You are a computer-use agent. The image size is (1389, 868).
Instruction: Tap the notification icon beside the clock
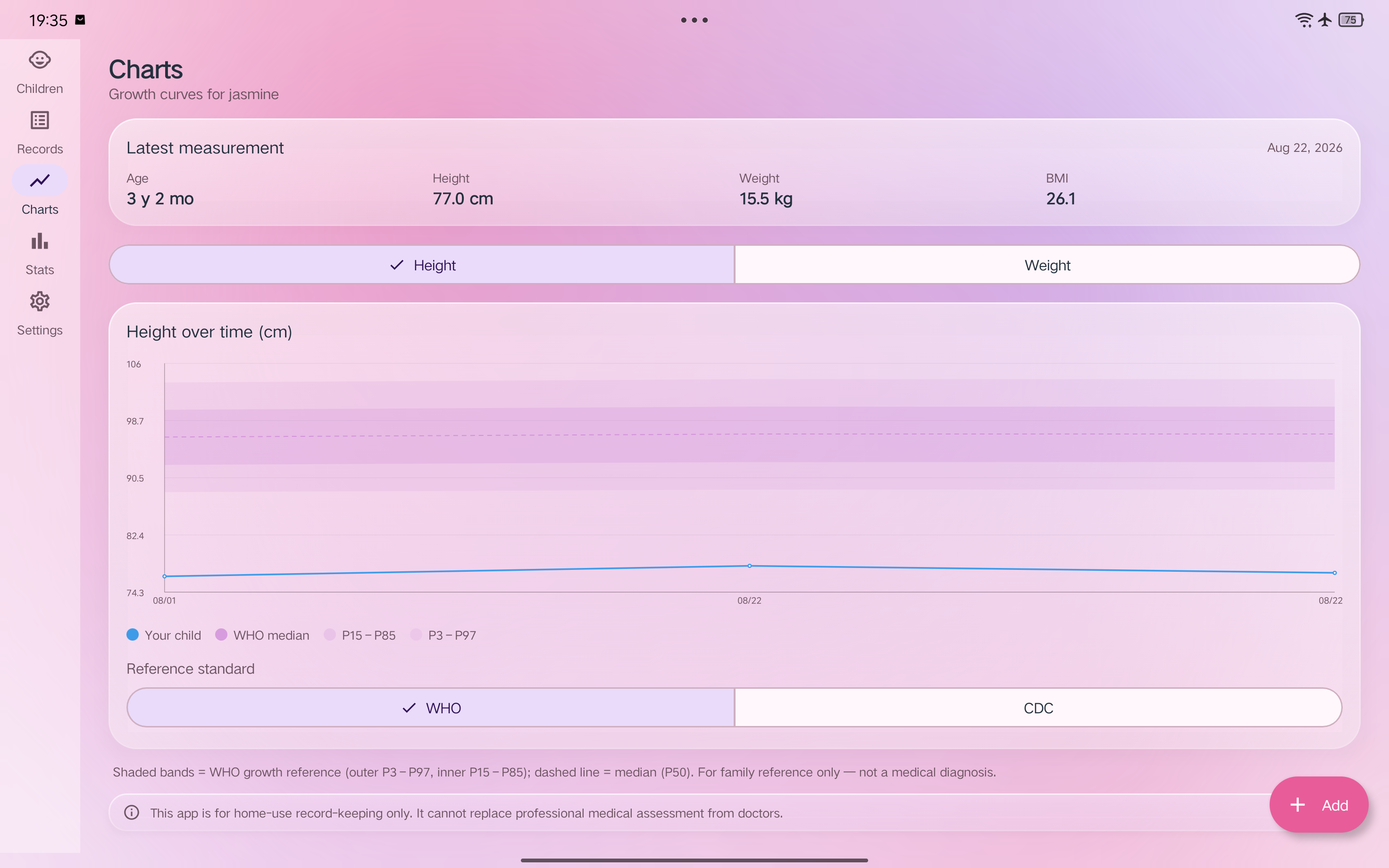click(80, 19)
